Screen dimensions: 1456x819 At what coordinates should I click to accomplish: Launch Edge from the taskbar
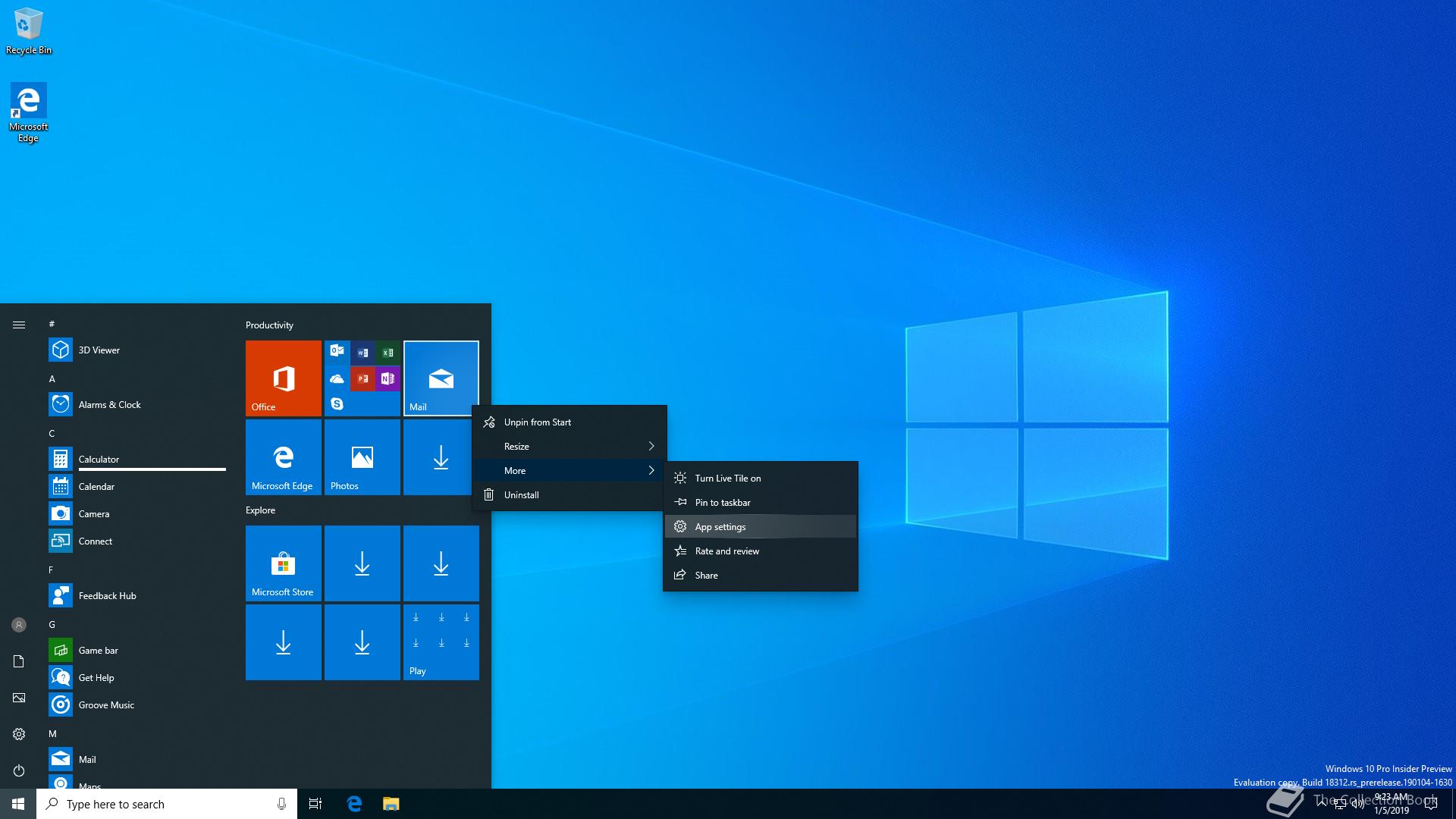[x=354, y=804]
